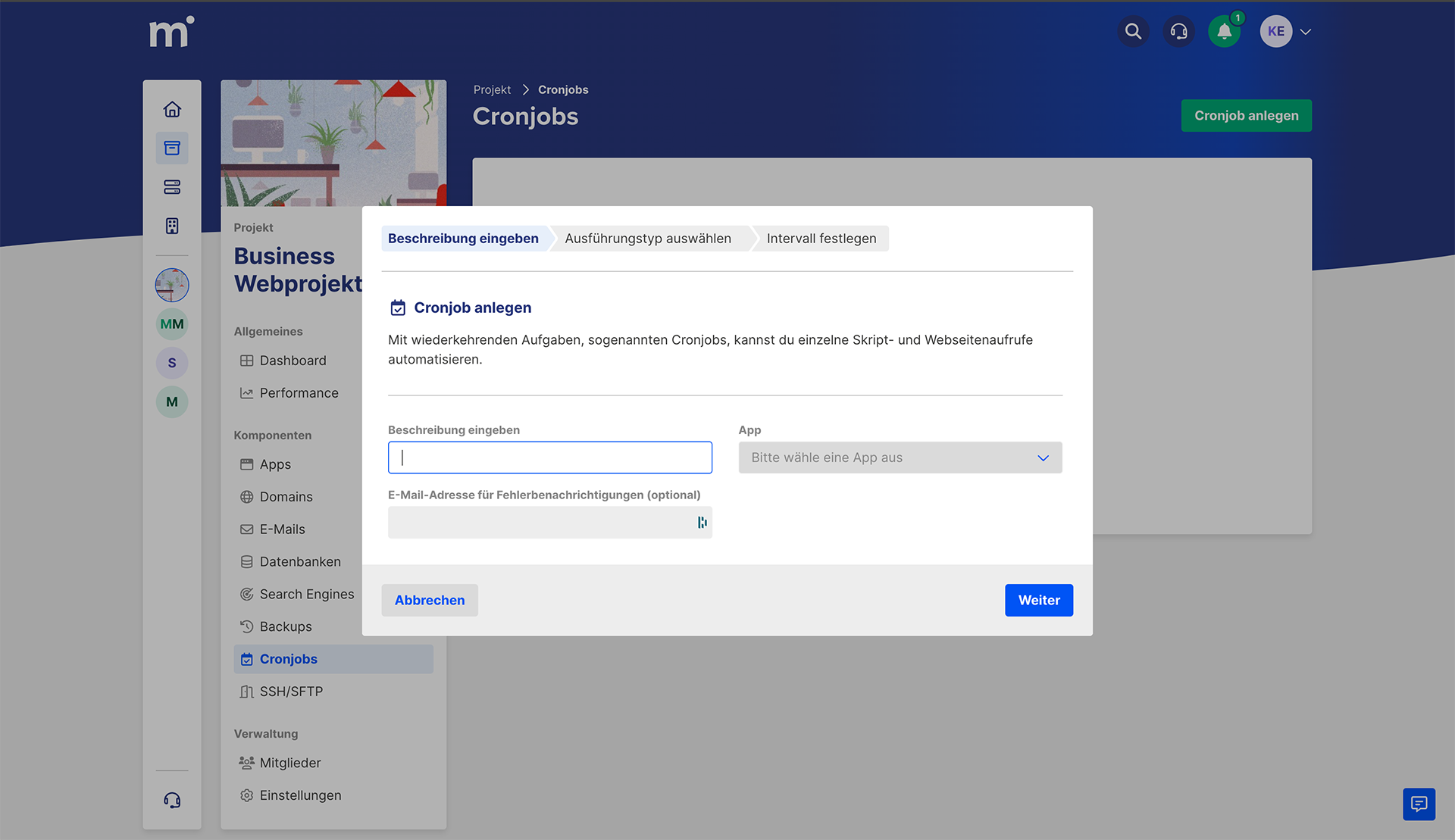Select the MM project avatar
1455x840 pixels.
tap(172, 324)
